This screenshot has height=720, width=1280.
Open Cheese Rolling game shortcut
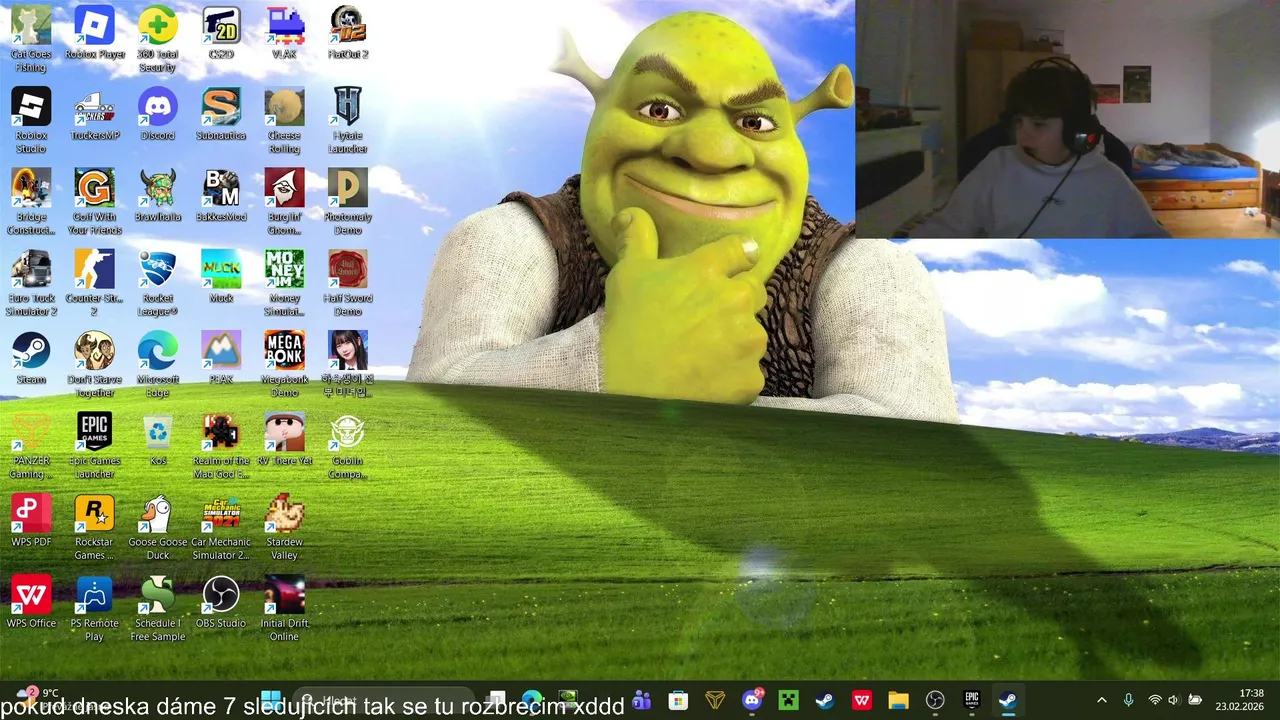point(284,120)
